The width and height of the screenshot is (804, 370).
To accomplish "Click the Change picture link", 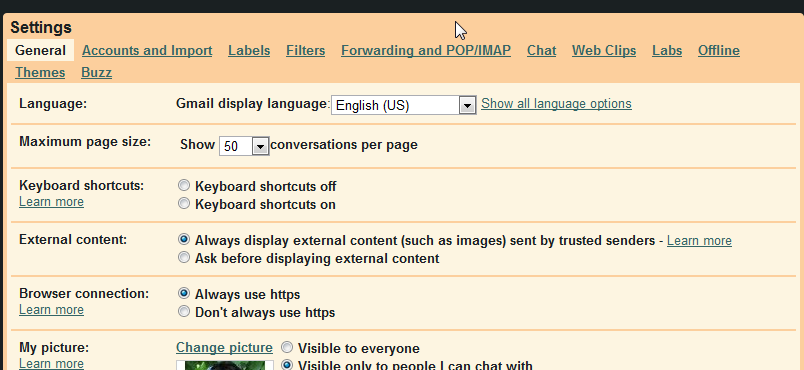I will click(224, 347).
